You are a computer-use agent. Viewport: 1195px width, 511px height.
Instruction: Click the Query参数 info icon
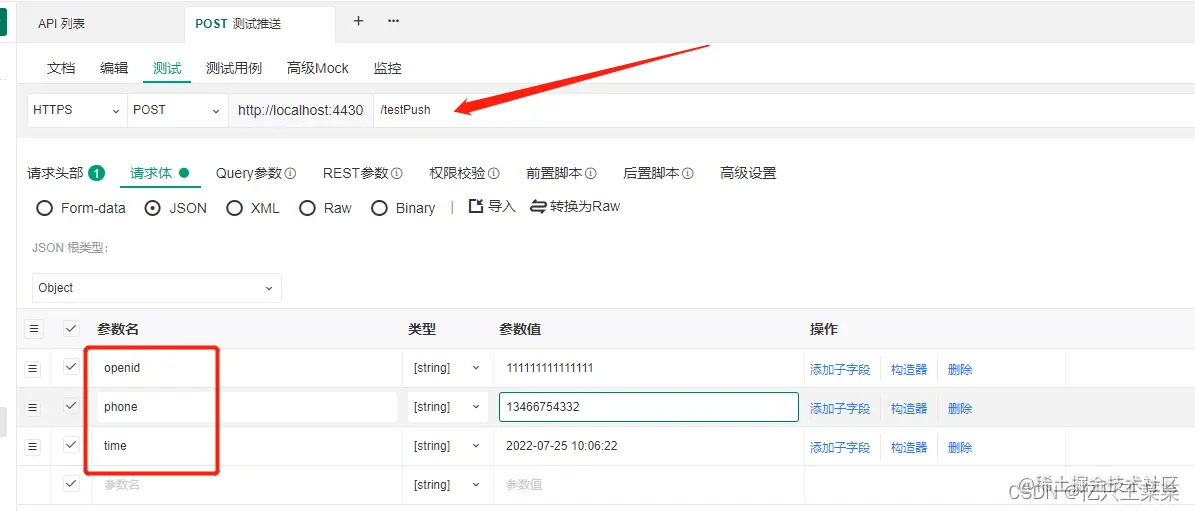(290, 174)
